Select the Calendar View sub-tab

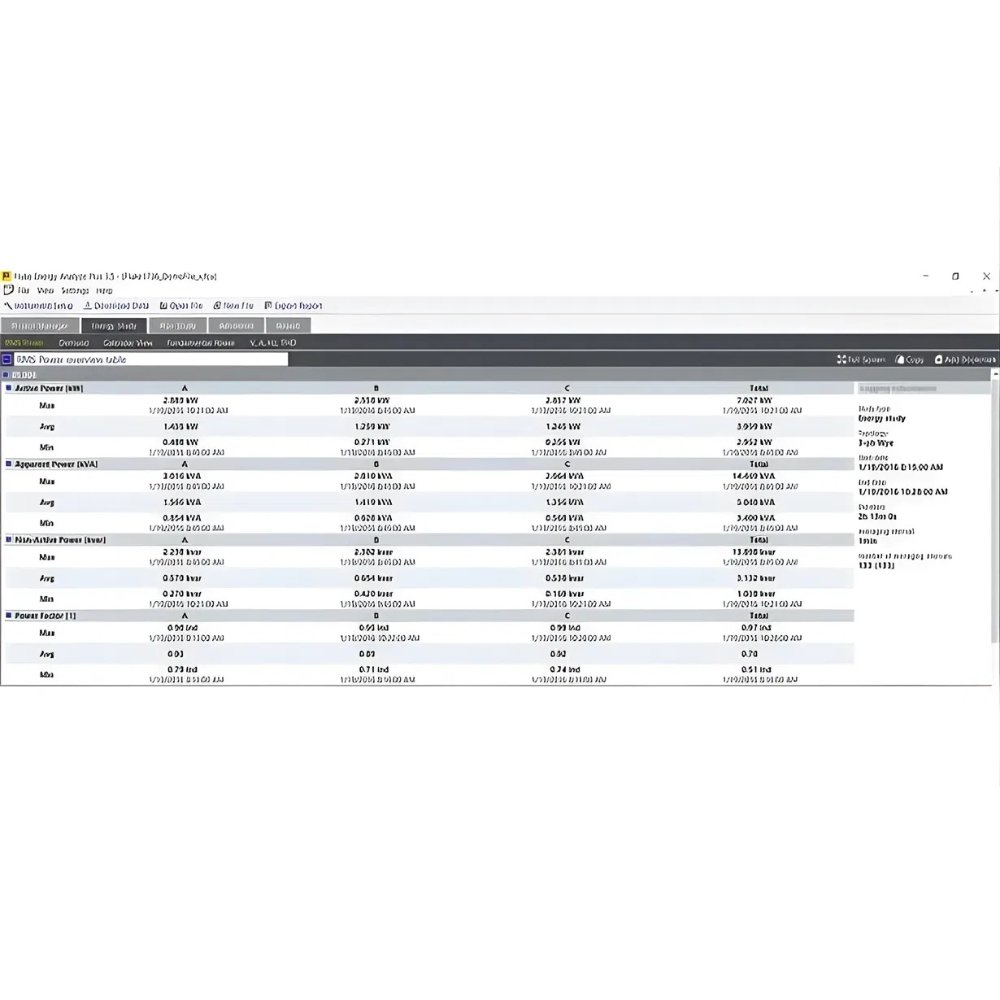pos(127,343)
